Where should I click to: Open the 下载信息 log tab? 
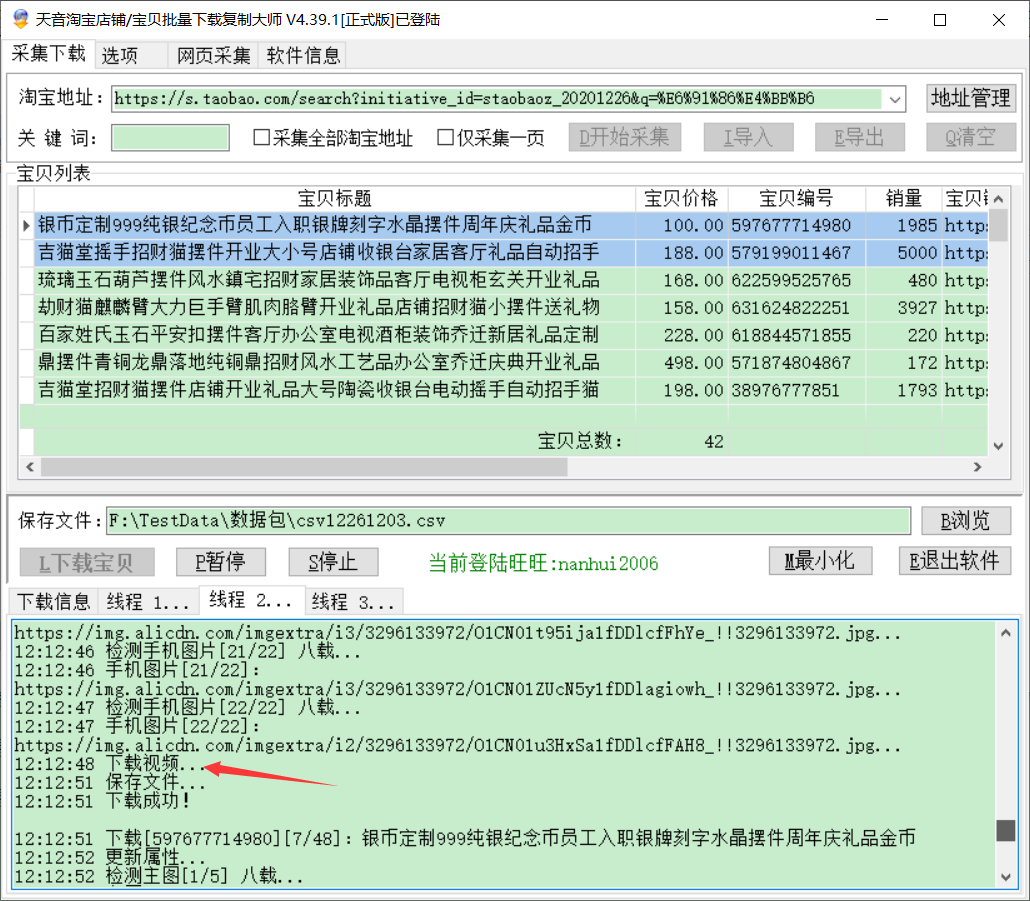click(x=53, y=601)
